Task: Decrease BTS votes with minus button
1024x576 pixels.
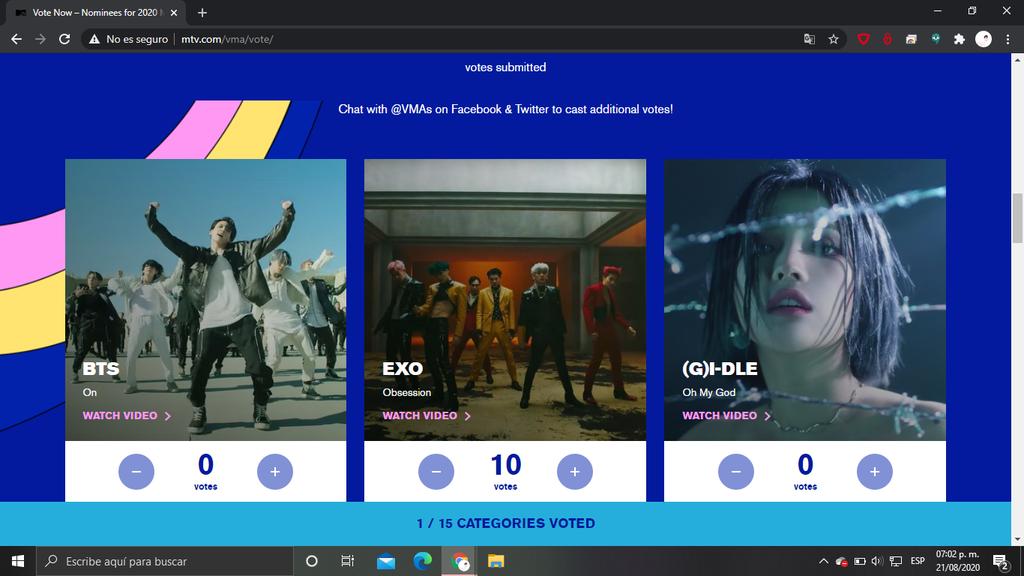Action: click(x=136, y=472)
